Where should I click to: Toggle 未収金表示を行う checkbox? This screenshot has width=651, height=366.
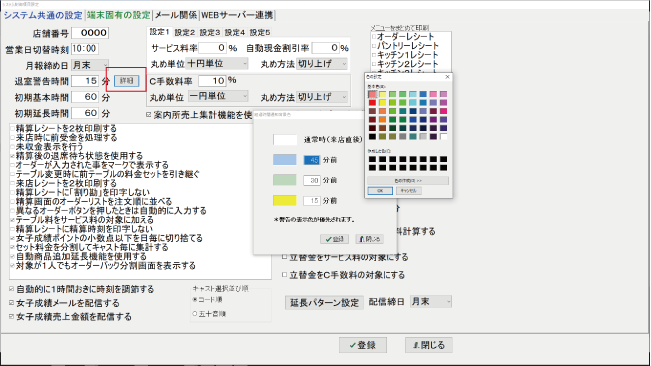pyautogui.click(x=13, y=147)
